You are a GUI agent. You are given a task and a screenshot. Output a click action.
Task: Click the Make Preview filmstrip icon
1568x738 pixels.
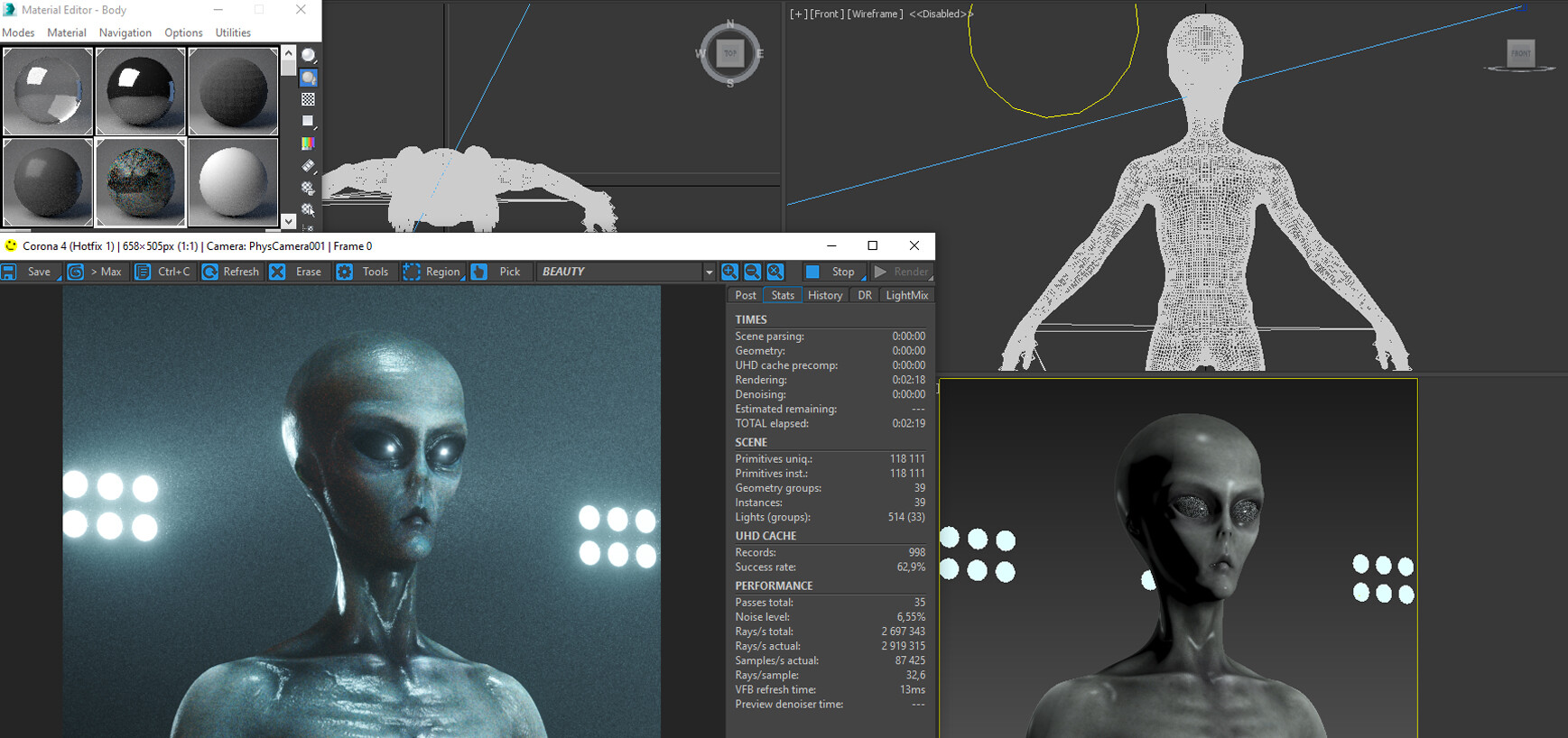coord(309,166)
